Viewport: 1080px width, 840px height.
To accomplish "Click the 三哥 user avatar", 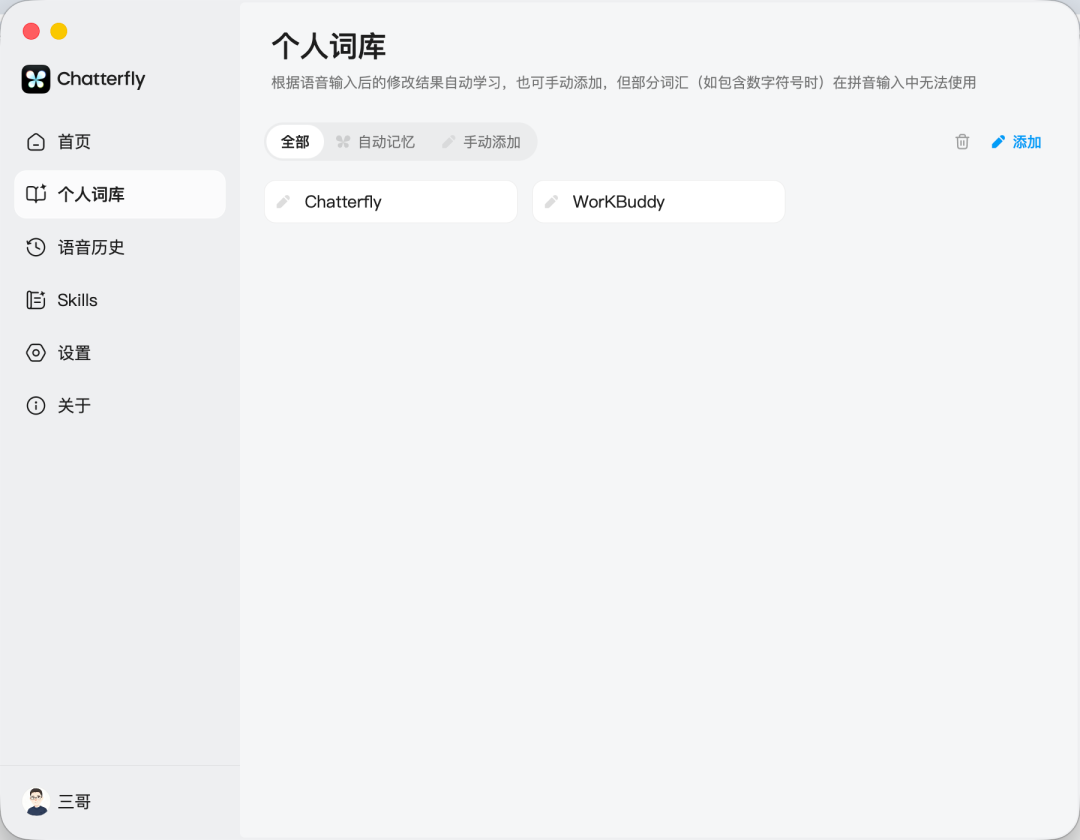I will [36, 801].
